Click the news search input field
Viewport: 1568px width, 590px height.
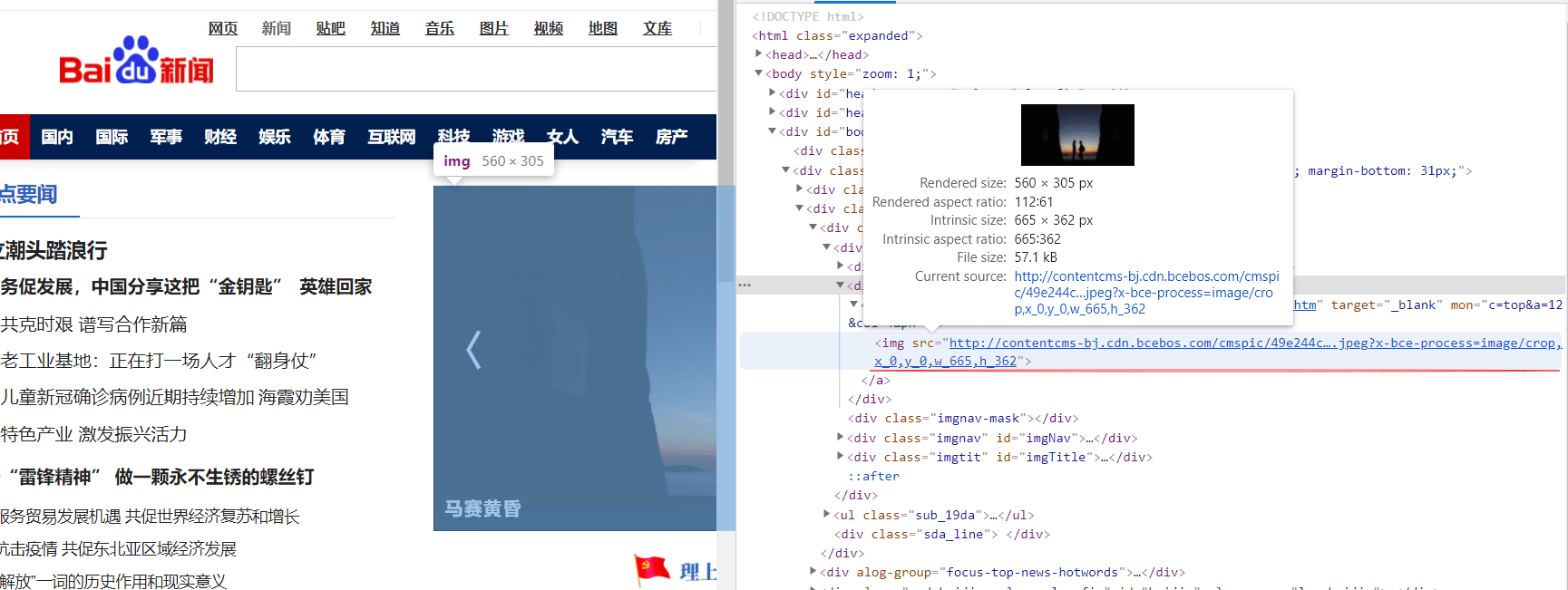476,69
